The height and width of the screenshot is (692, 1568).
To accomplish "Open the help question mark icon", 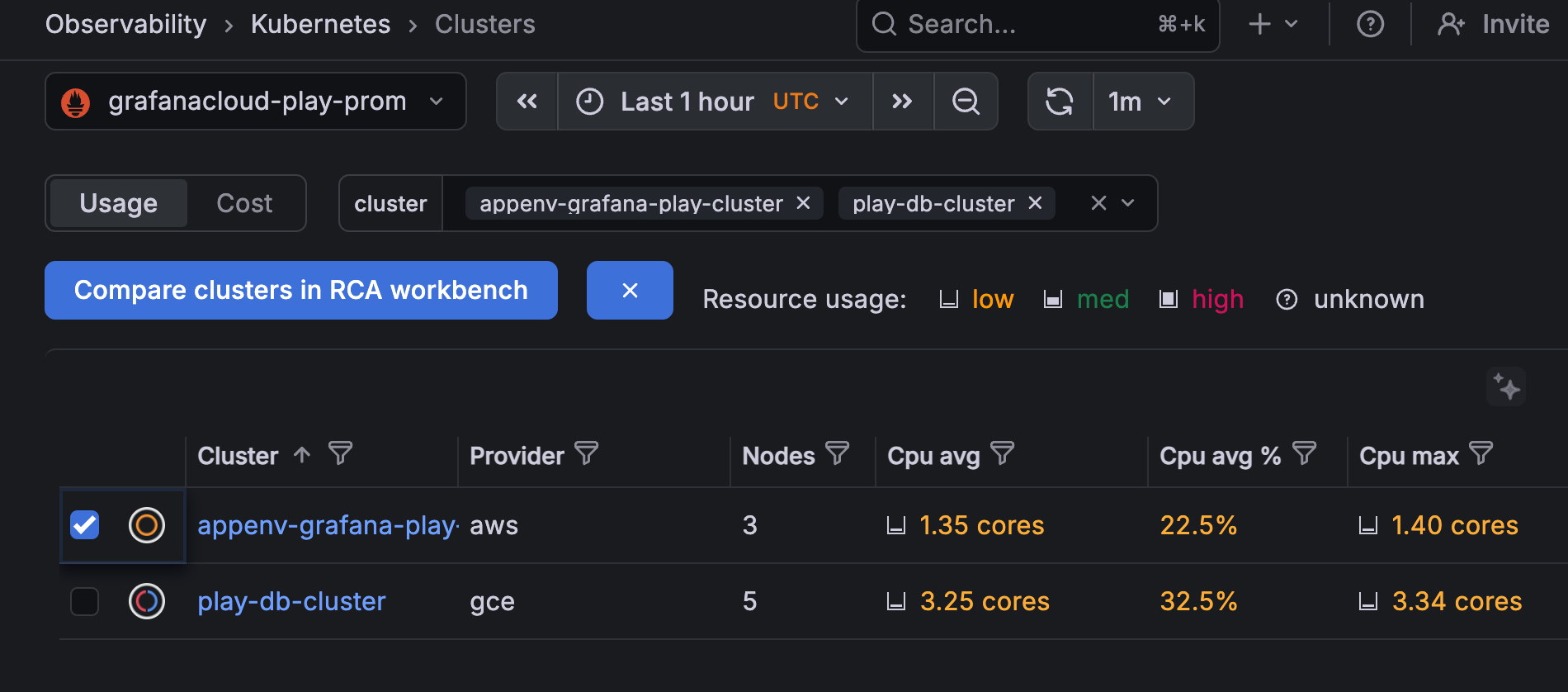I will point(1370,25).
